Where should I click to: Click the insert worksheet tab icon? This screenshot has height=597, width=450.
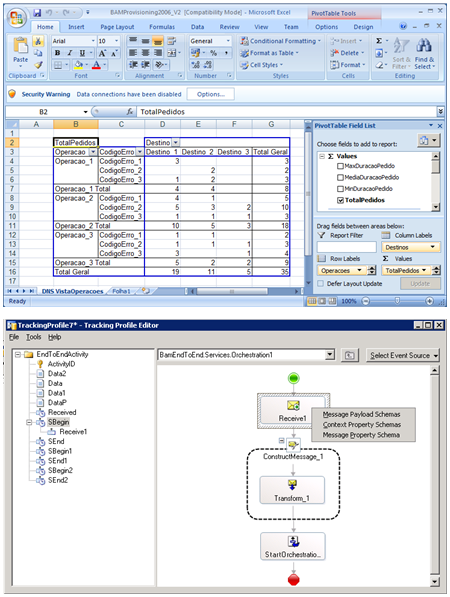click(x=145, y=291)
